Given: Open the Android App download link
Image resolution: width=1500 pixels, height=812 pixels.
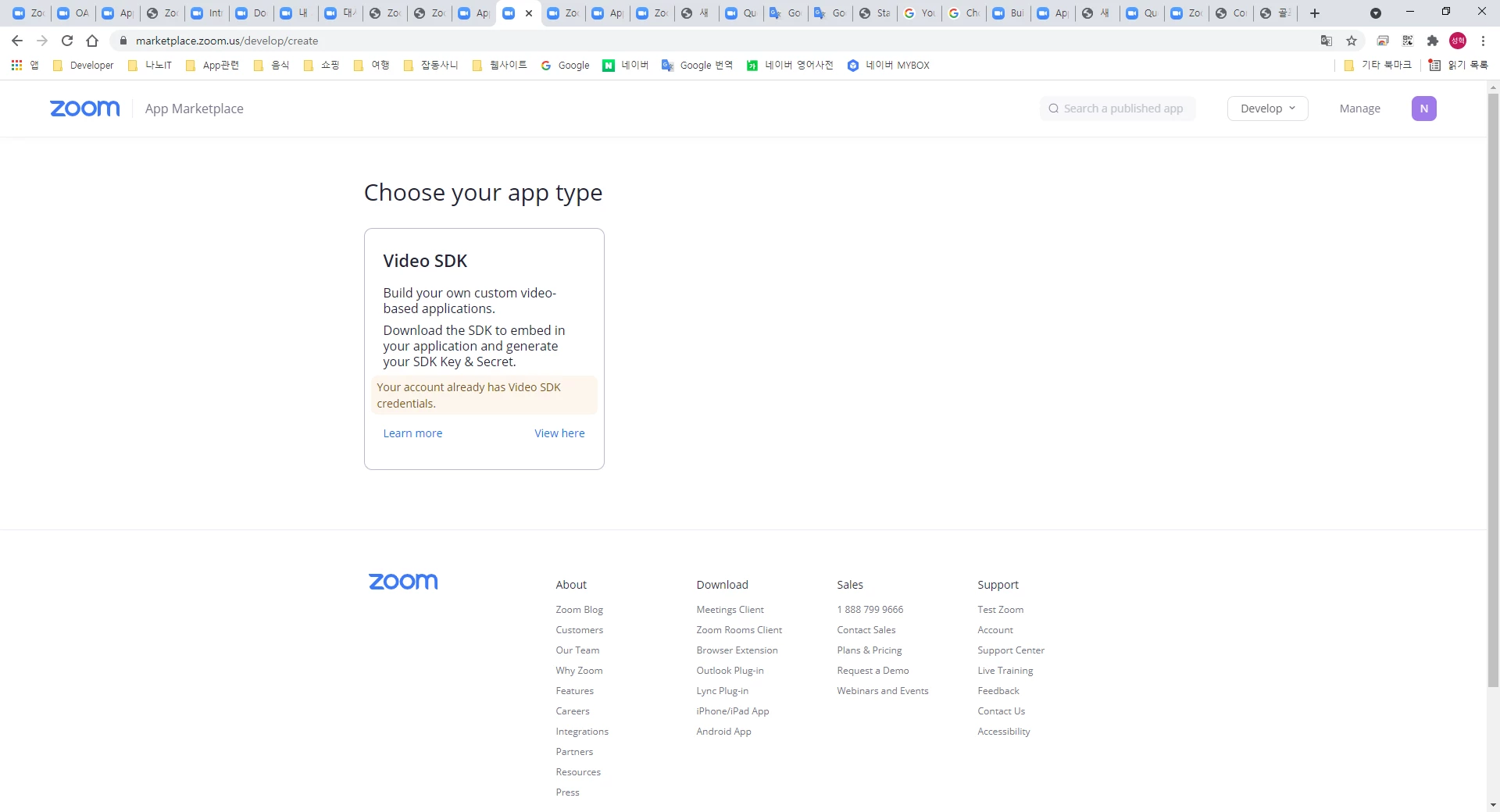Looking at the screenshot, I should [x=723, y=732].
